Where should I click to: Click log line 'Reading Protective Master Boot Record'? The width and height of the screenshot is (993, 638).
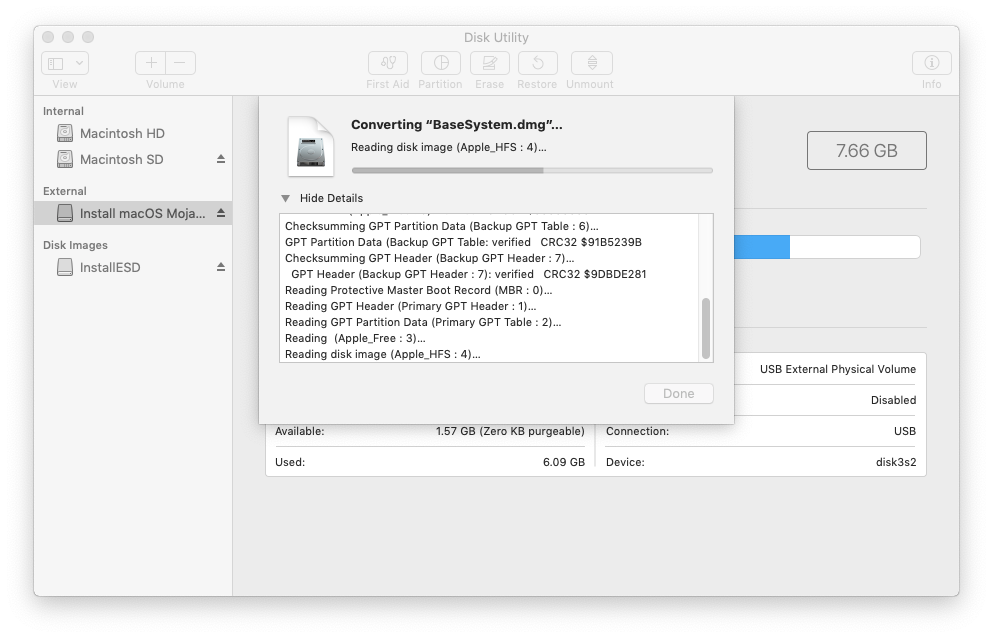[x=419, y=290]
